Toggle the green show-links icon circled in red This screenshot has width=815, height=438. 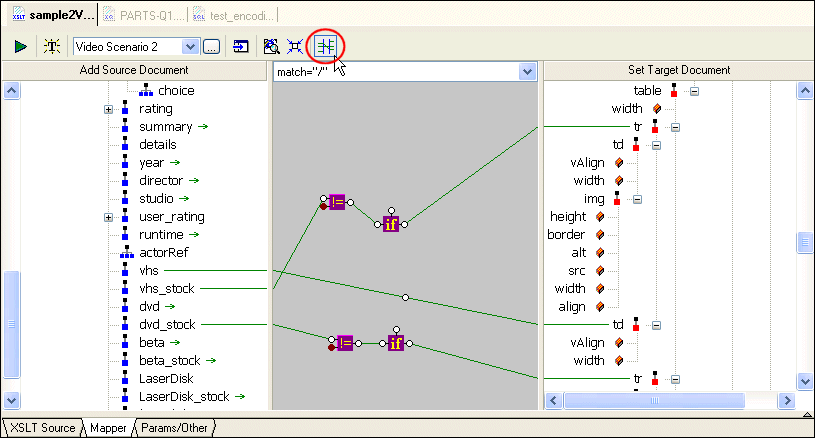tap(325, 46)
